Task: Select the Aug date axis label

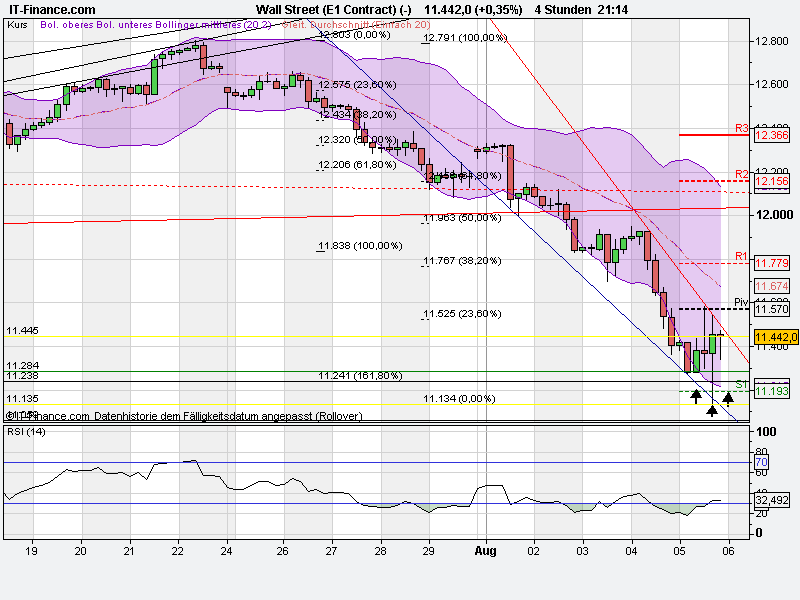Action: (485, 551)
